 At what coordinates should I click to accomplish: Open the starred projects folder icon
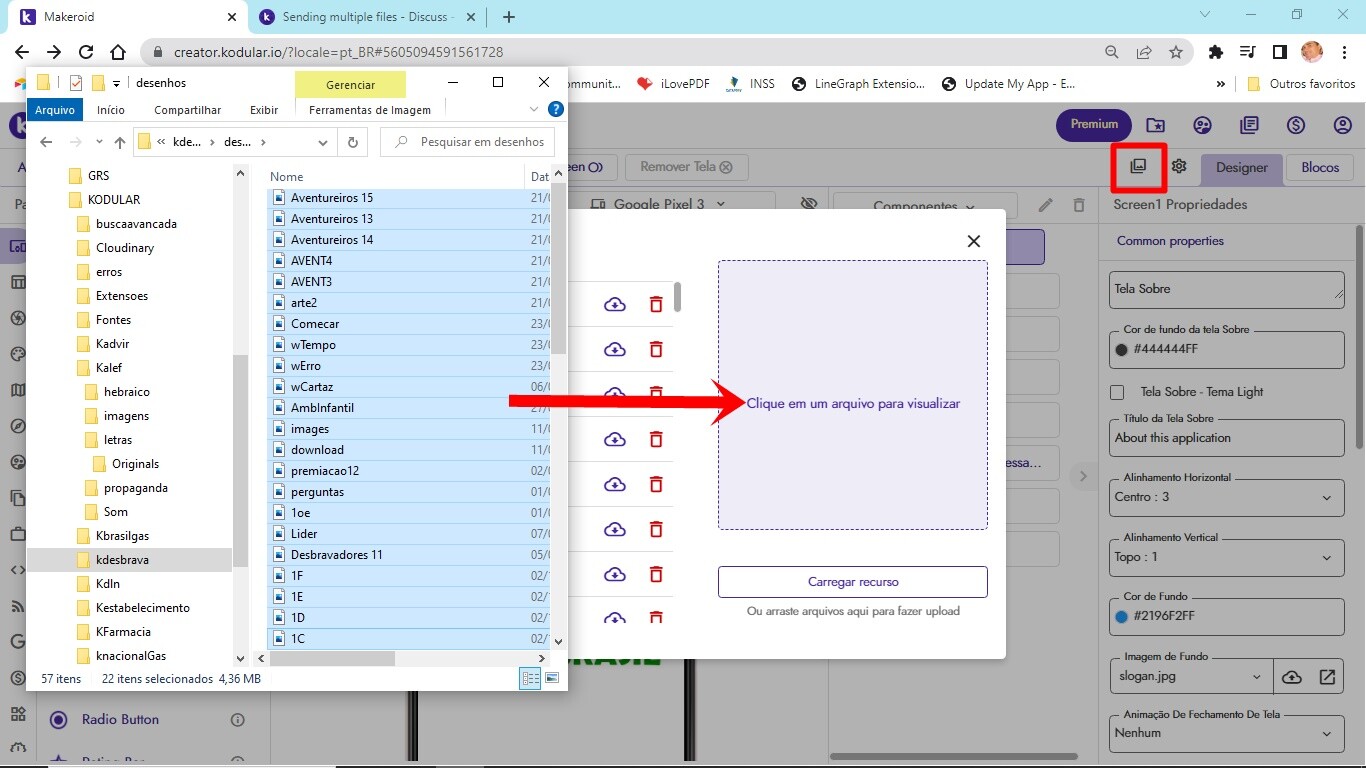[x=1155, y=125]
